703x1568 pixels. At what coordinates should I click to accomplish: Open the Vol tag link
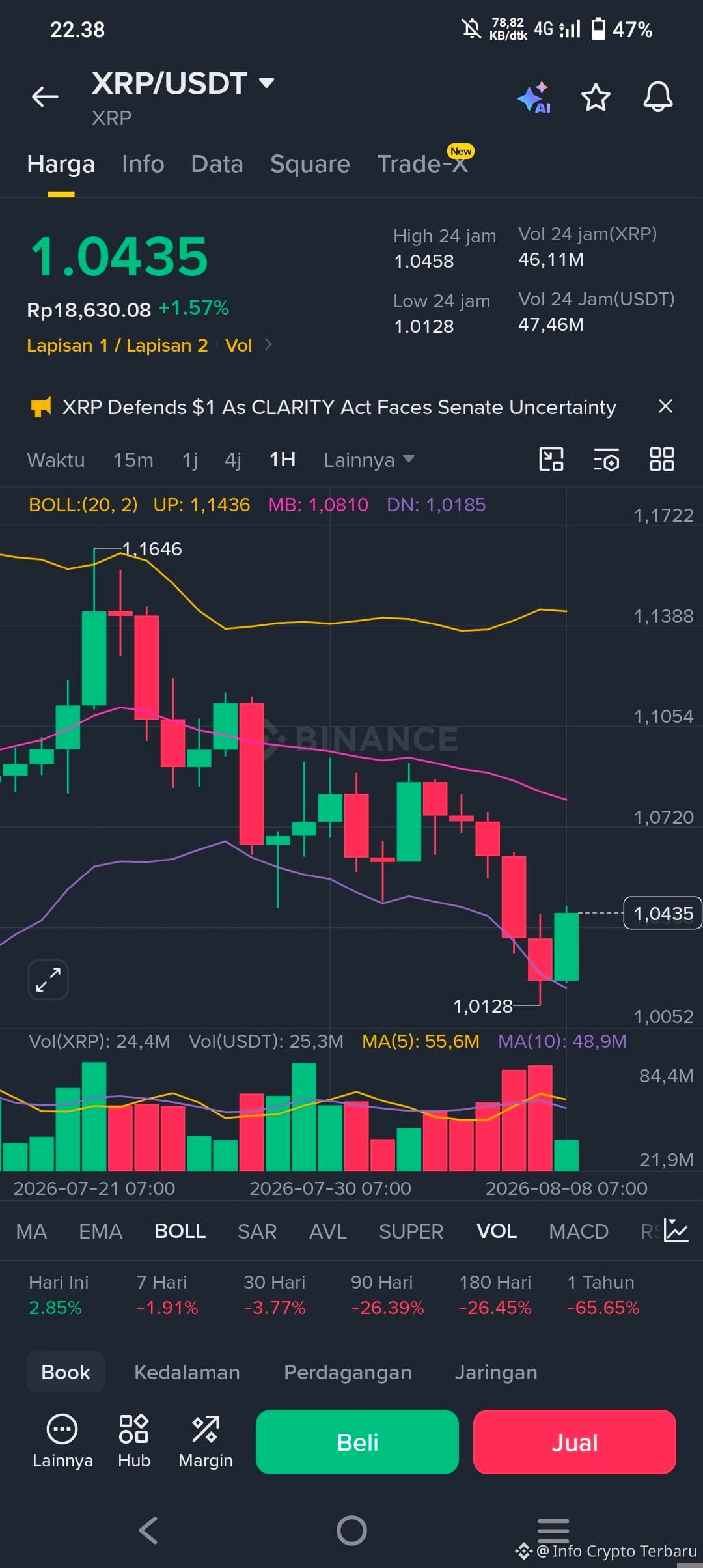click(239, 345)
